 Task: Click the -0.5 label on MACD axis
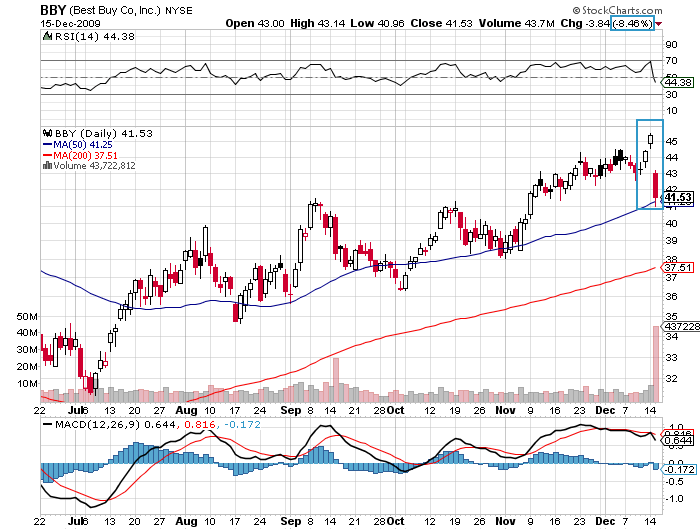673,481
